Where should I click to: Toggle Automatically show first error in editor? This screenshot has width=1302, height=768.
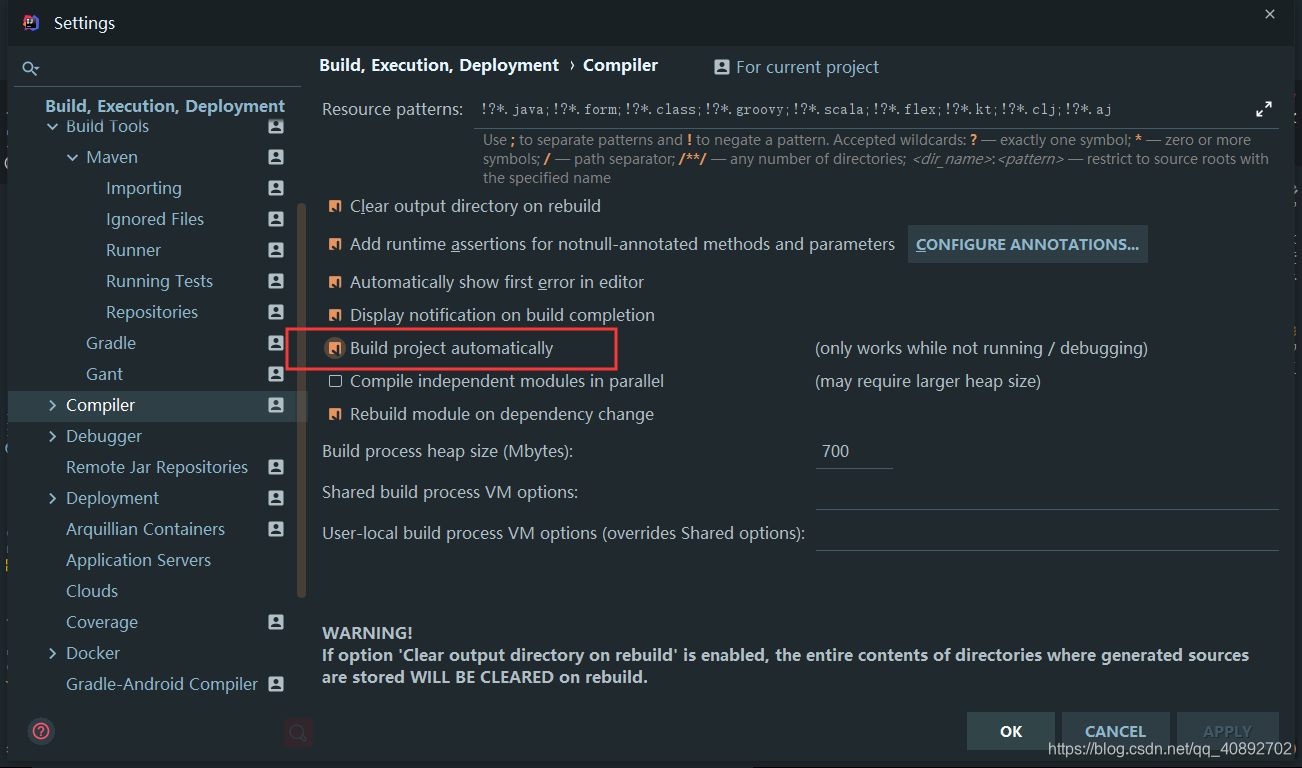336,282
